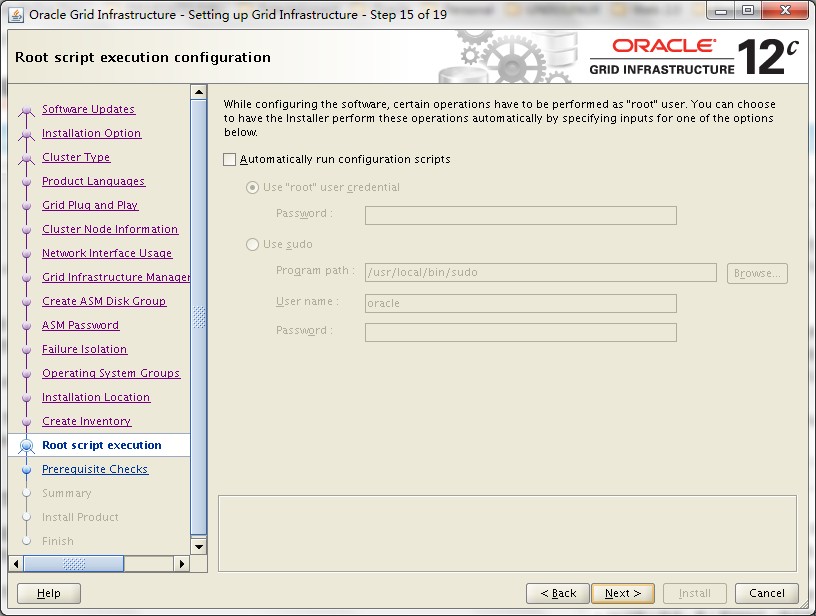Click the horizontal scroll right arrow
816x616 pixels.
pyautogui.click(x=181, y=563)
